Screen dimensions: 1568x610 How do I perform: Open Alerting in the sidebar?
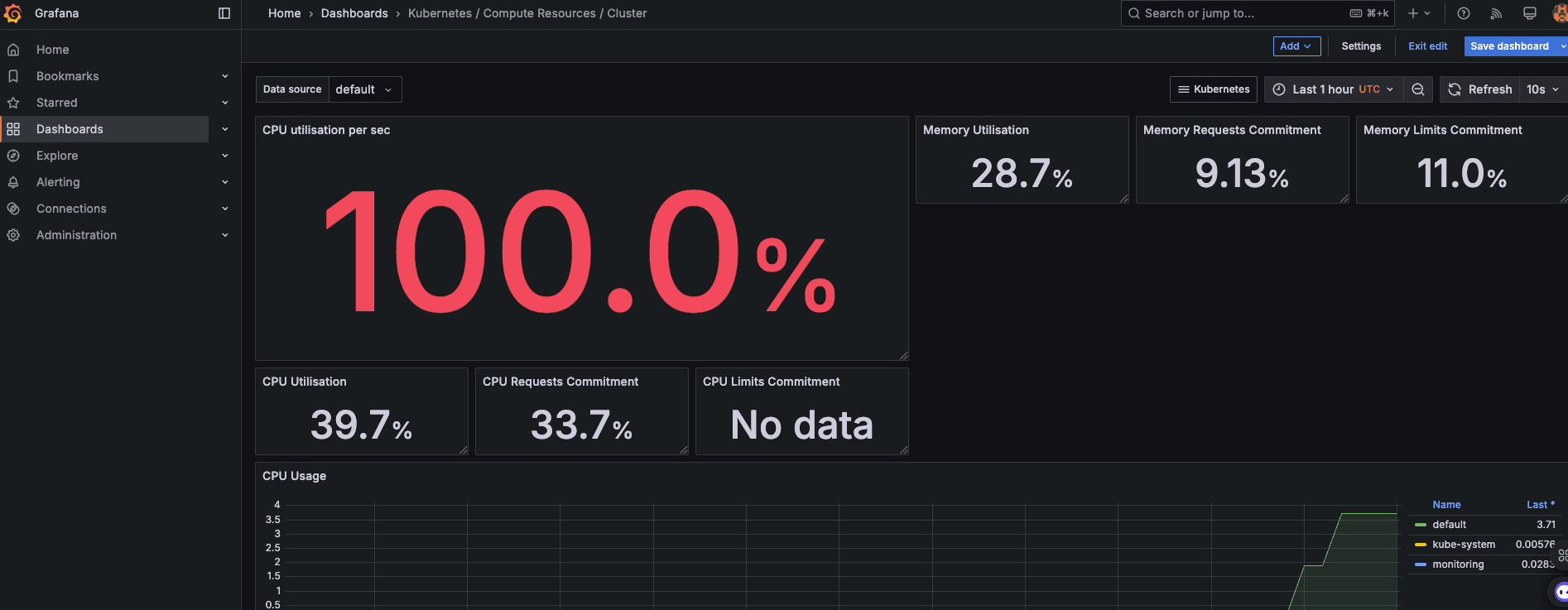[58, 182]
